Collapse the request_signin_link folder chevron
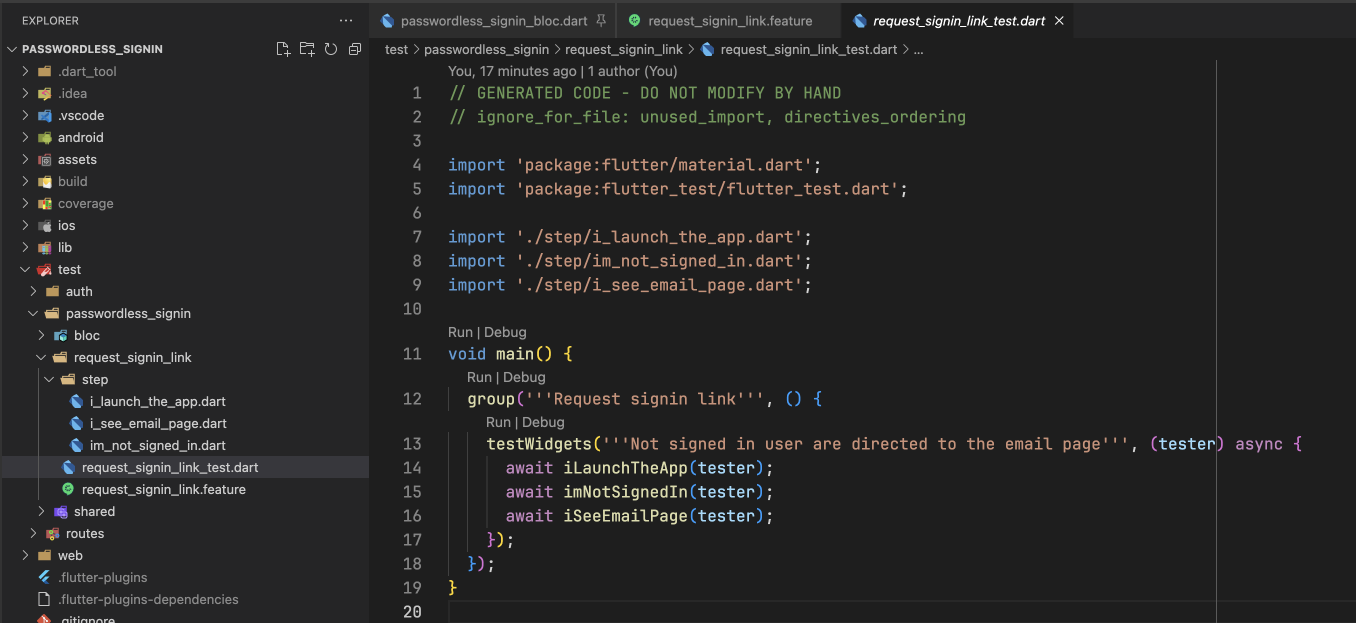 coord(42,357)
